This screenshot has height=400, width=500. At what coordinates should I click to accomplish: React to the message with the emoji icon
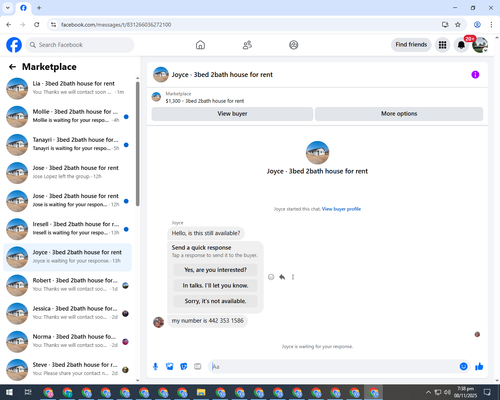pos(271,277)
